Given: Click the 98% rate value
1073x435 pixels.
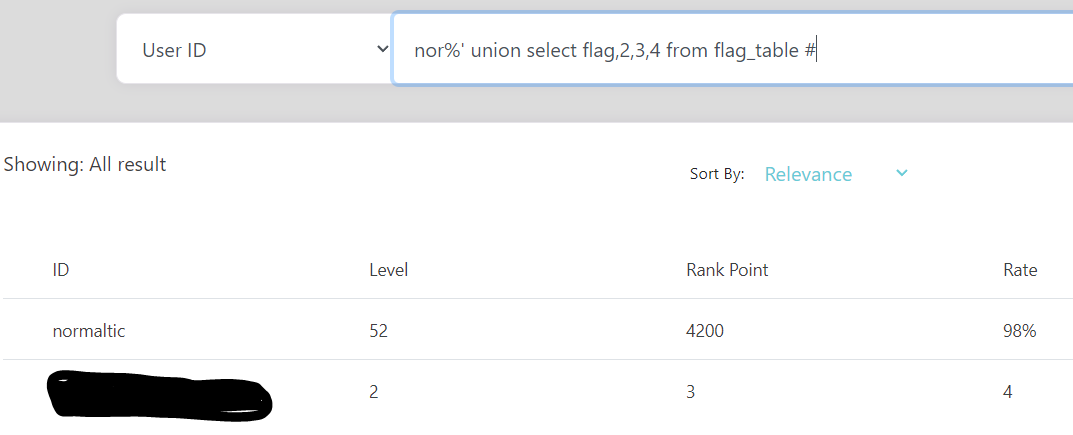Looking at the screenshot, I should 1020,332.
